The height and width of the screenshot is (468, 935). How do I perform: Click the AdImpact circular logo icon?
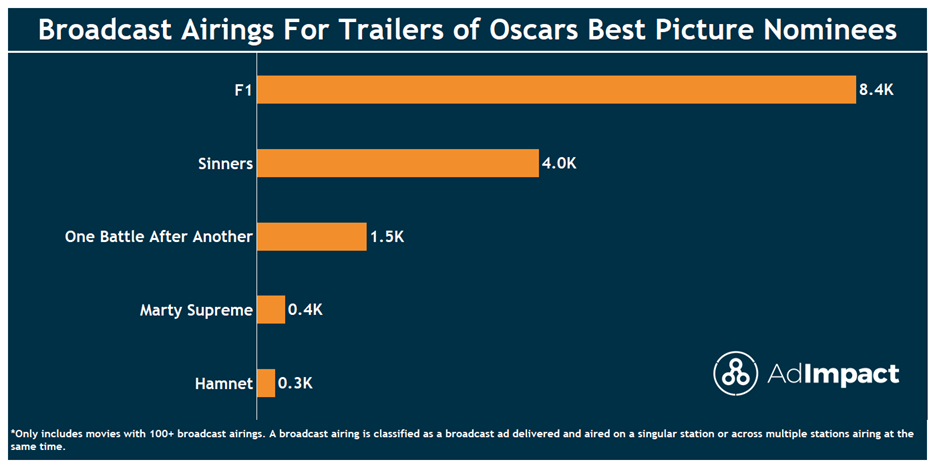735,373
